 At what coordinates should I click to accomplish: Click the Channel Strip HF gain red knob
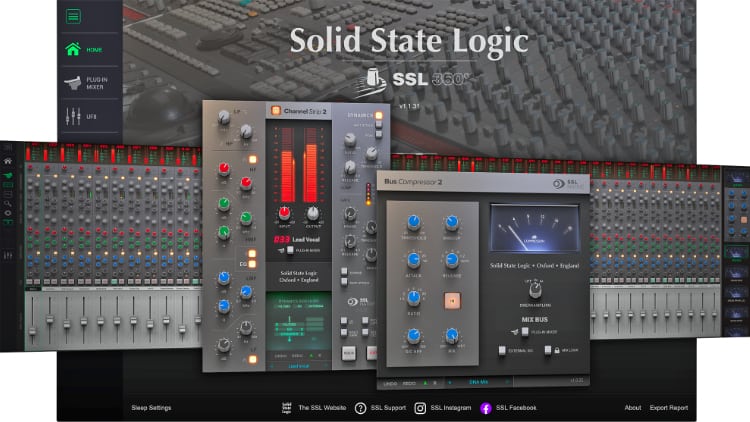pos(223,168)
